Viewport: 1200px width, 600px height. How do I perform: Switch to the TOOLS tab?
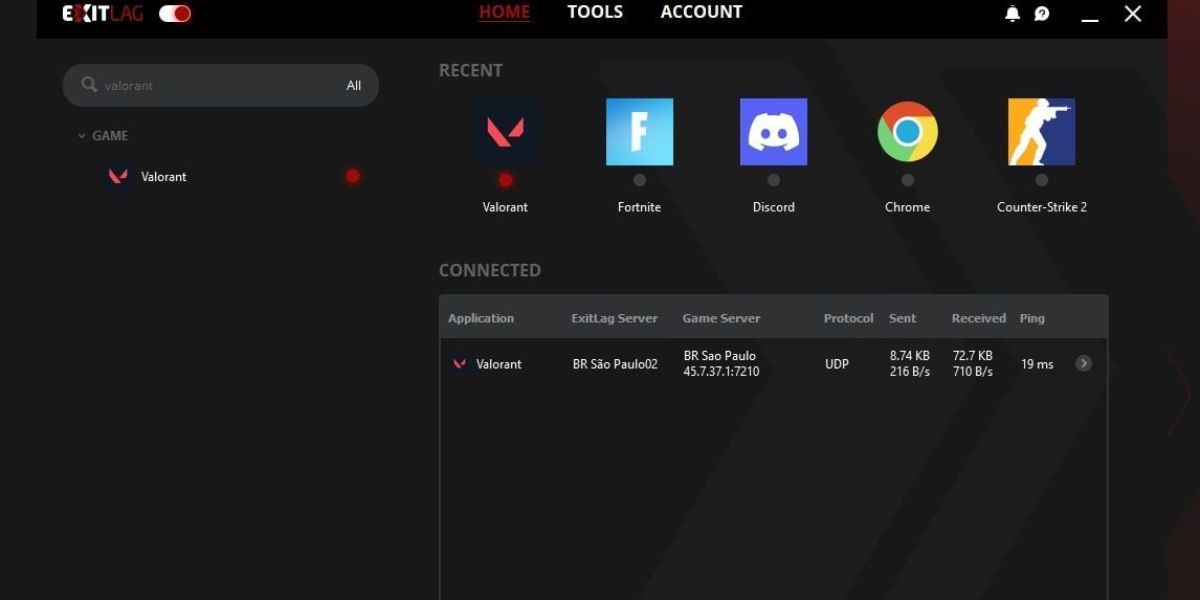click(x=595, y=12)
